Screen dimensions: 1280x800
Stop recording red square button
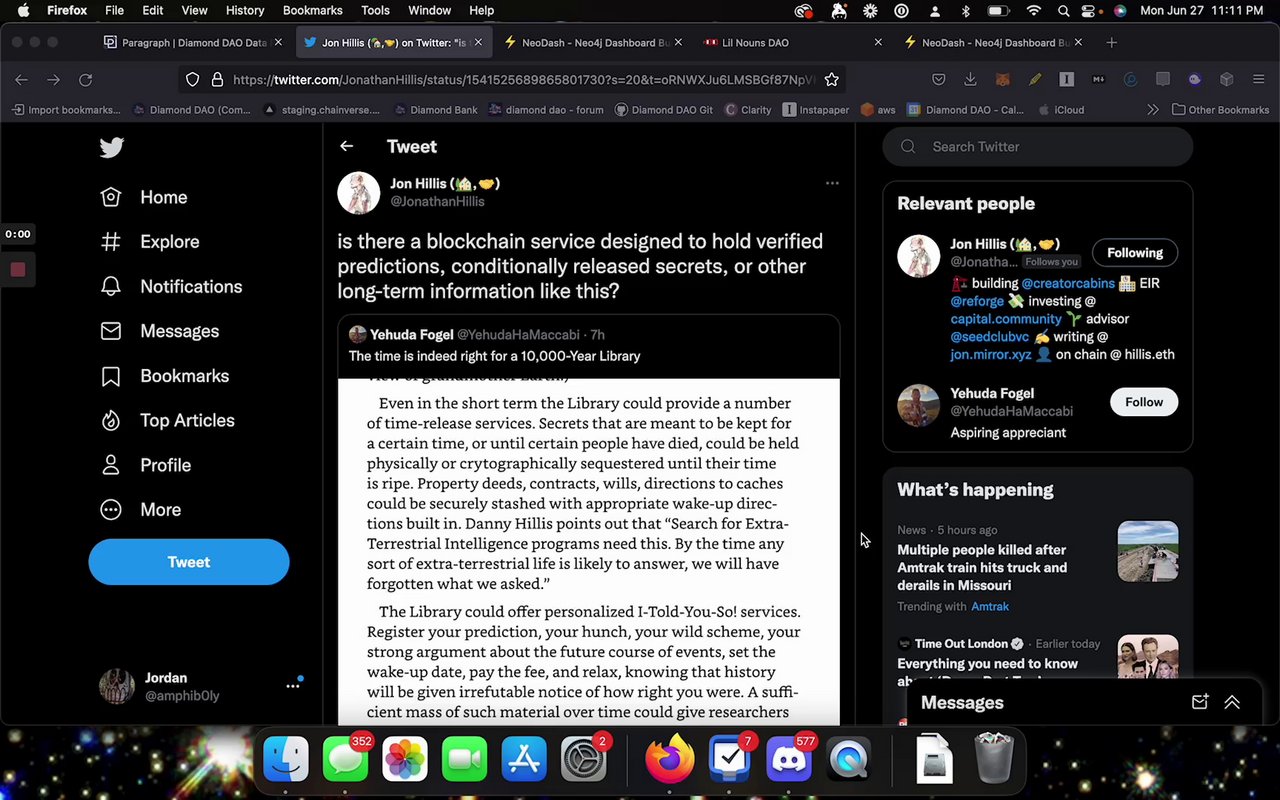click(18, 270)
